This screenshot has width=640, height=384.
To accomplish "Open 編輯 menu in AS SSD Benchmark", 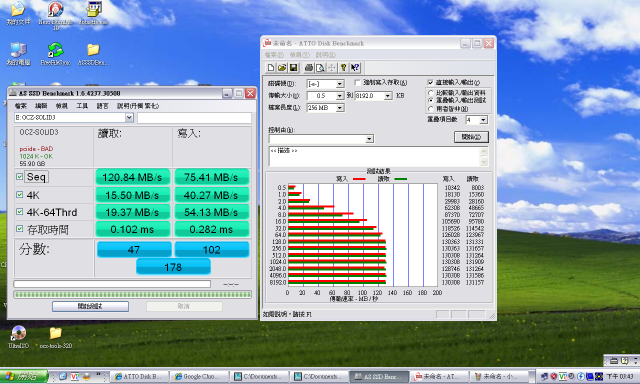I will point(41,106).
